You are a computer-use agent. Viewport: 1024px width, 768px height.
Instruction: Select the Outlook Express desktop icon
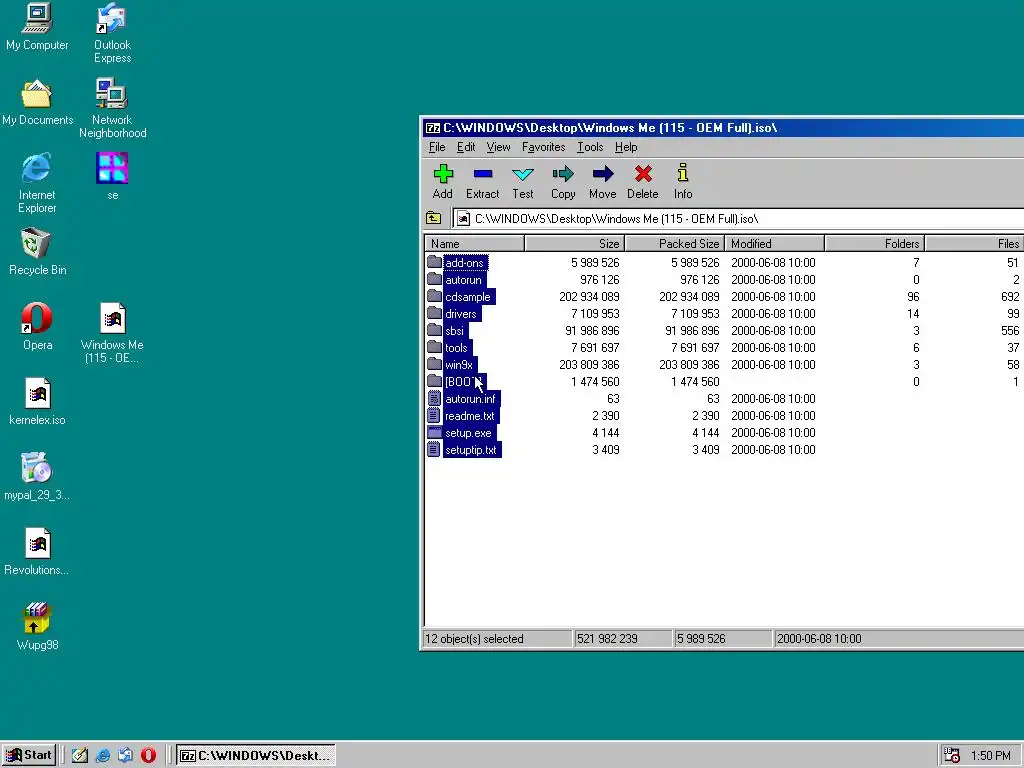pos(112,33)
